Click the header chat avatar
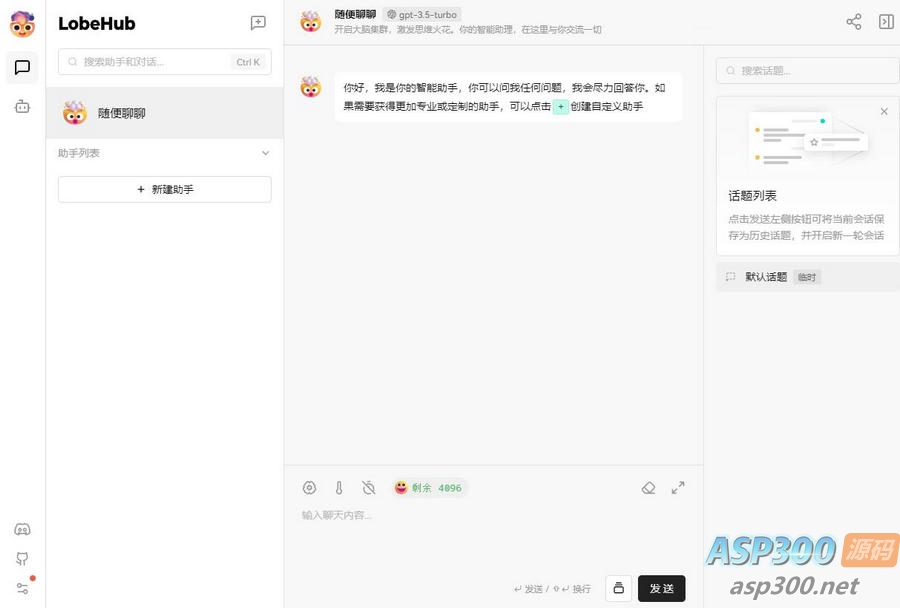This screenshot has height=608, width=900. tap(311, 22)
